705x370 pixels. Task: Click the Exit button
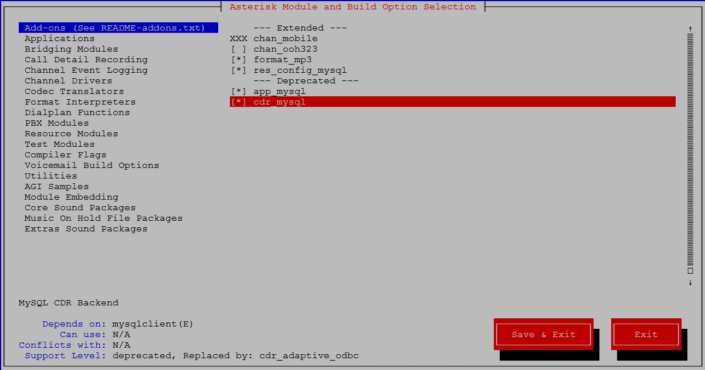click(646, 334)
